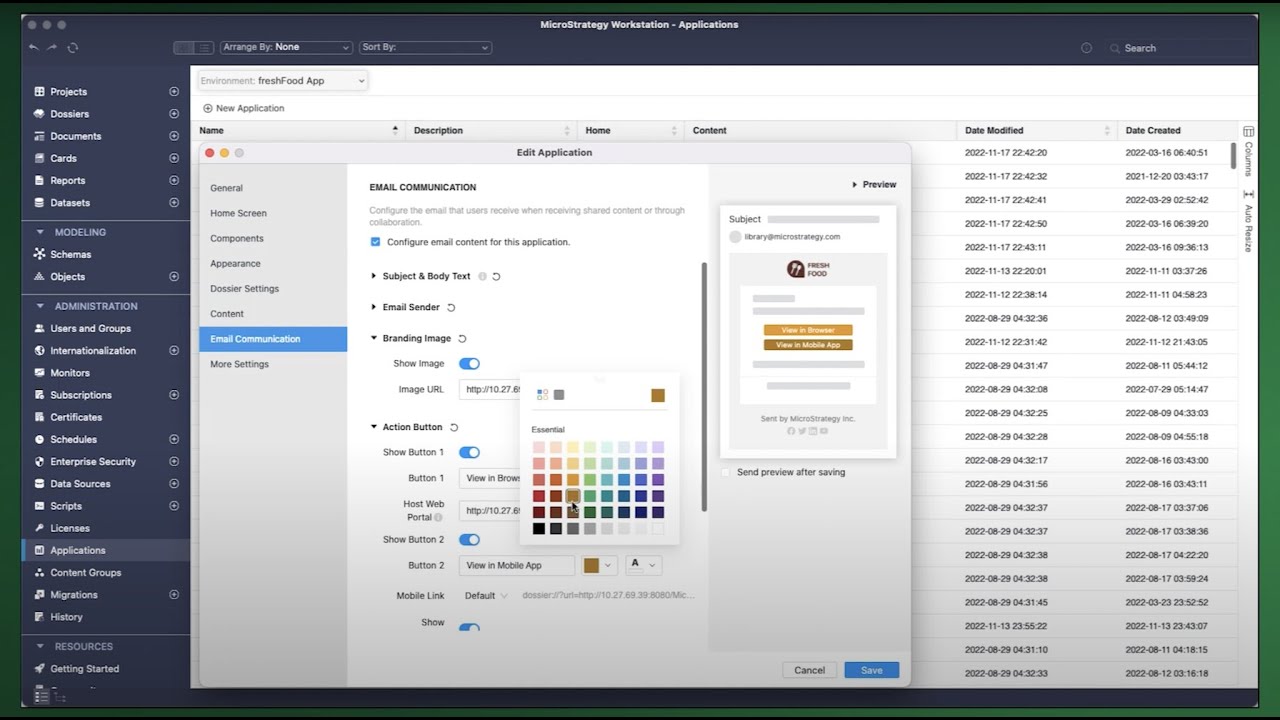Click the Cancel button
Image resolution: width=1280 pixels, height=720 pixels.
809,670
